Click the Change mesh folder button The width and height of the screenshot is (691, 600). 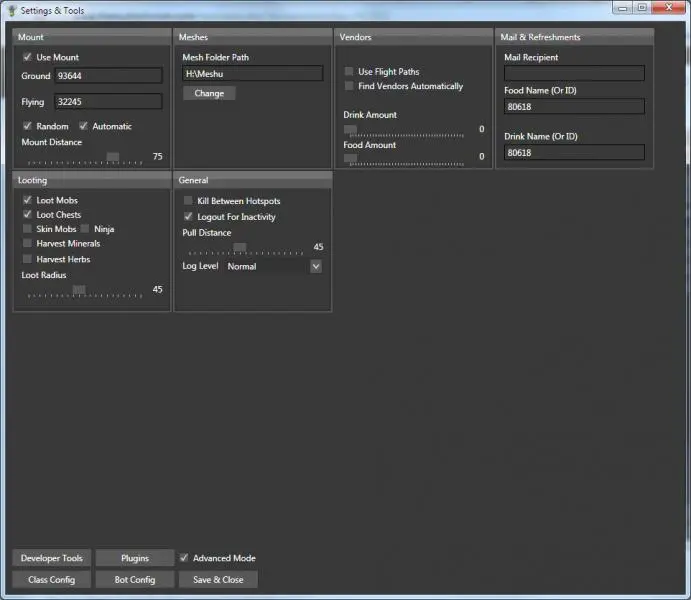[x=209, y=93]
